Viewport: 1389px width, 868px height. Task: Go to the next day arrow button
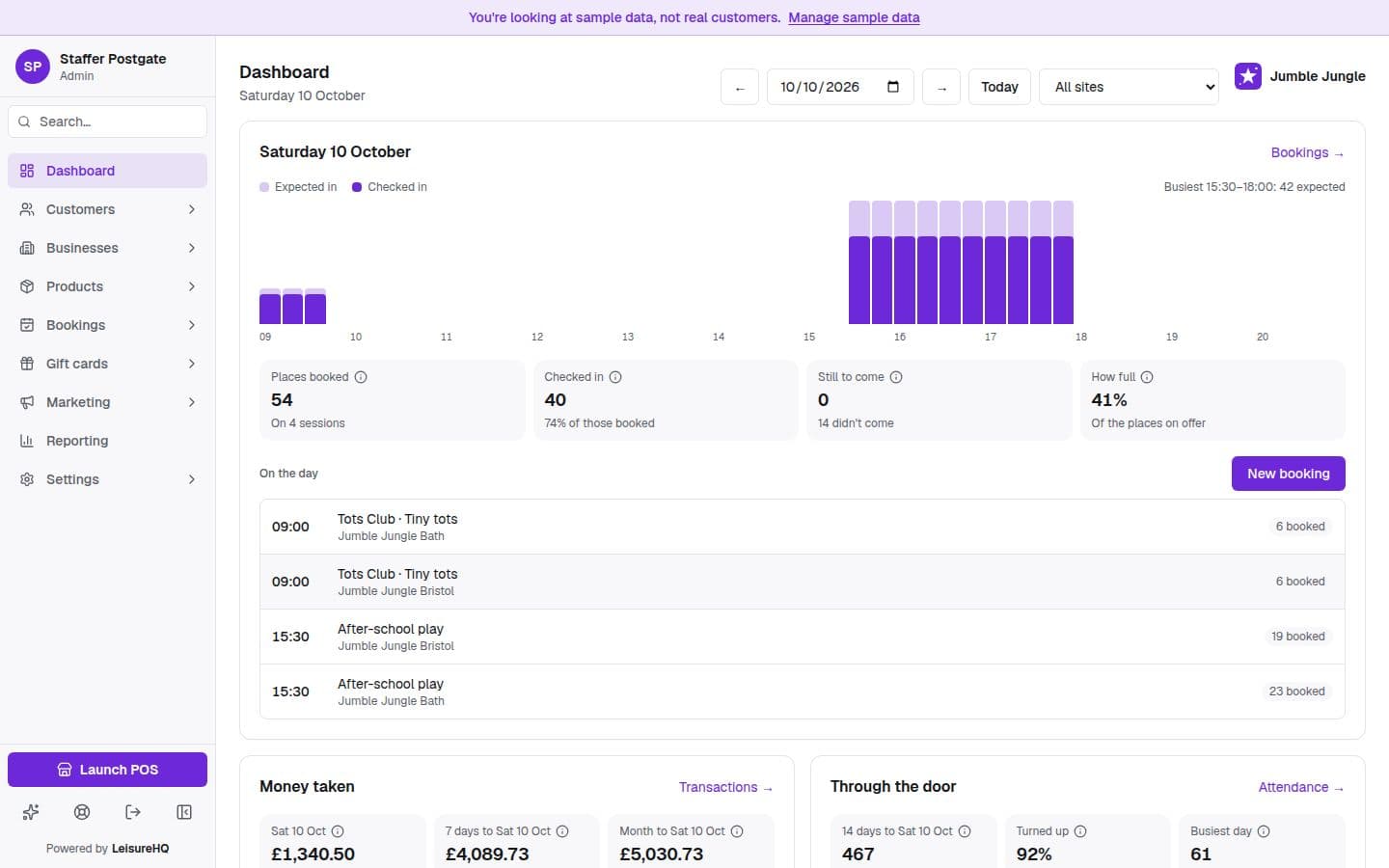[x=941, y=87]
